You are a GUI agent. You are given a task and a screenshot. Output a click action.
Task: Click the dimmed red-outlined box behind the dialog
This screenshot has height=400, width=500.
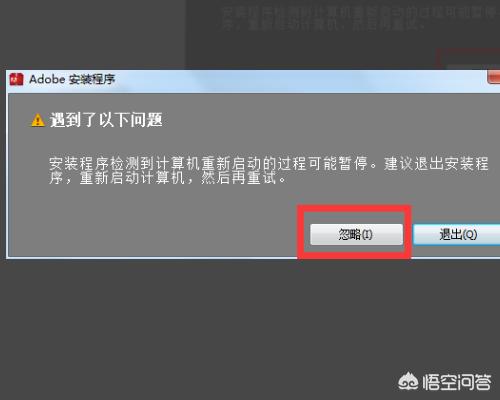468,59
